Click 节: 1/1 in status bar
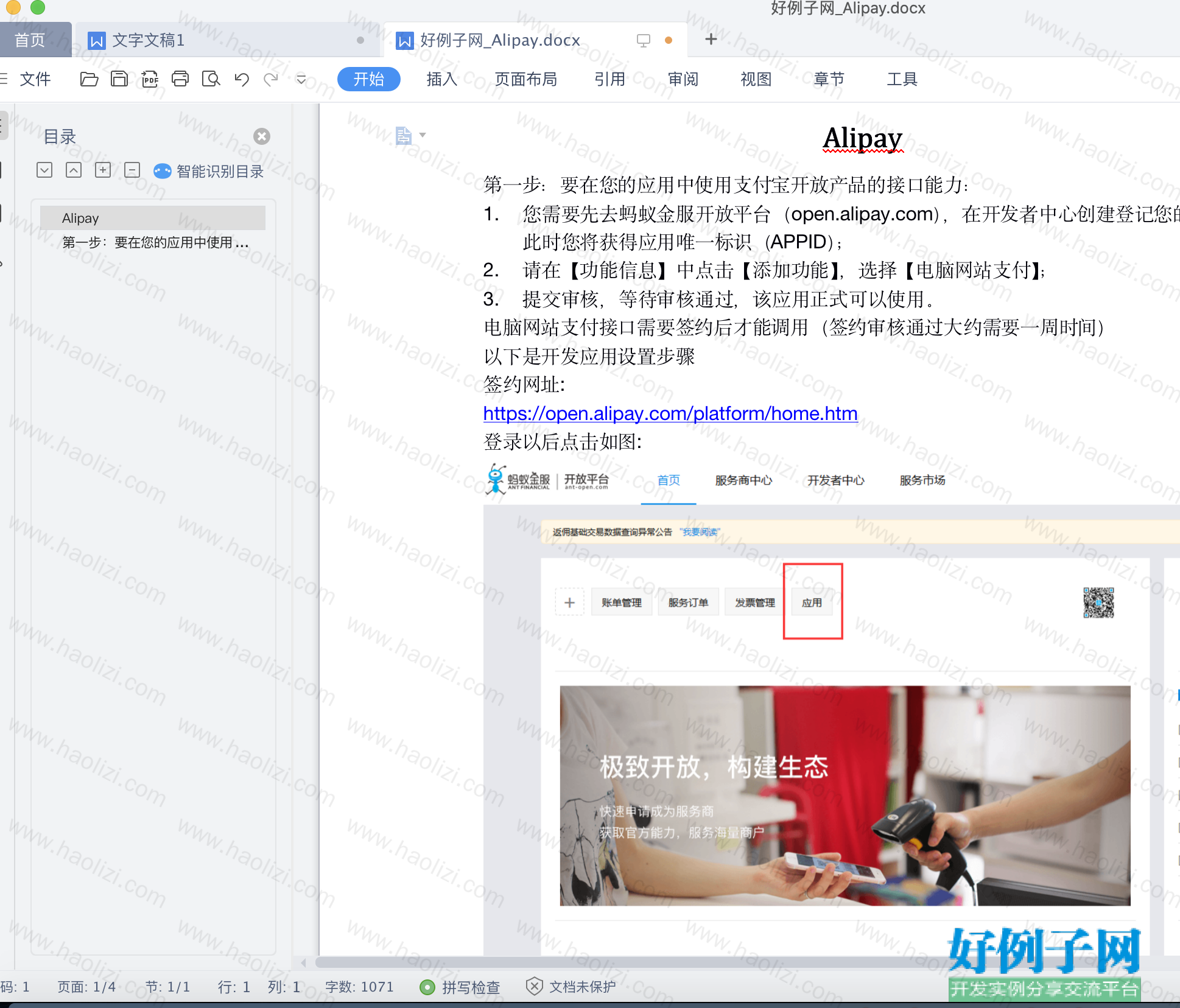This screenshot has width=1180, height=1008. [x=167, y=987]
